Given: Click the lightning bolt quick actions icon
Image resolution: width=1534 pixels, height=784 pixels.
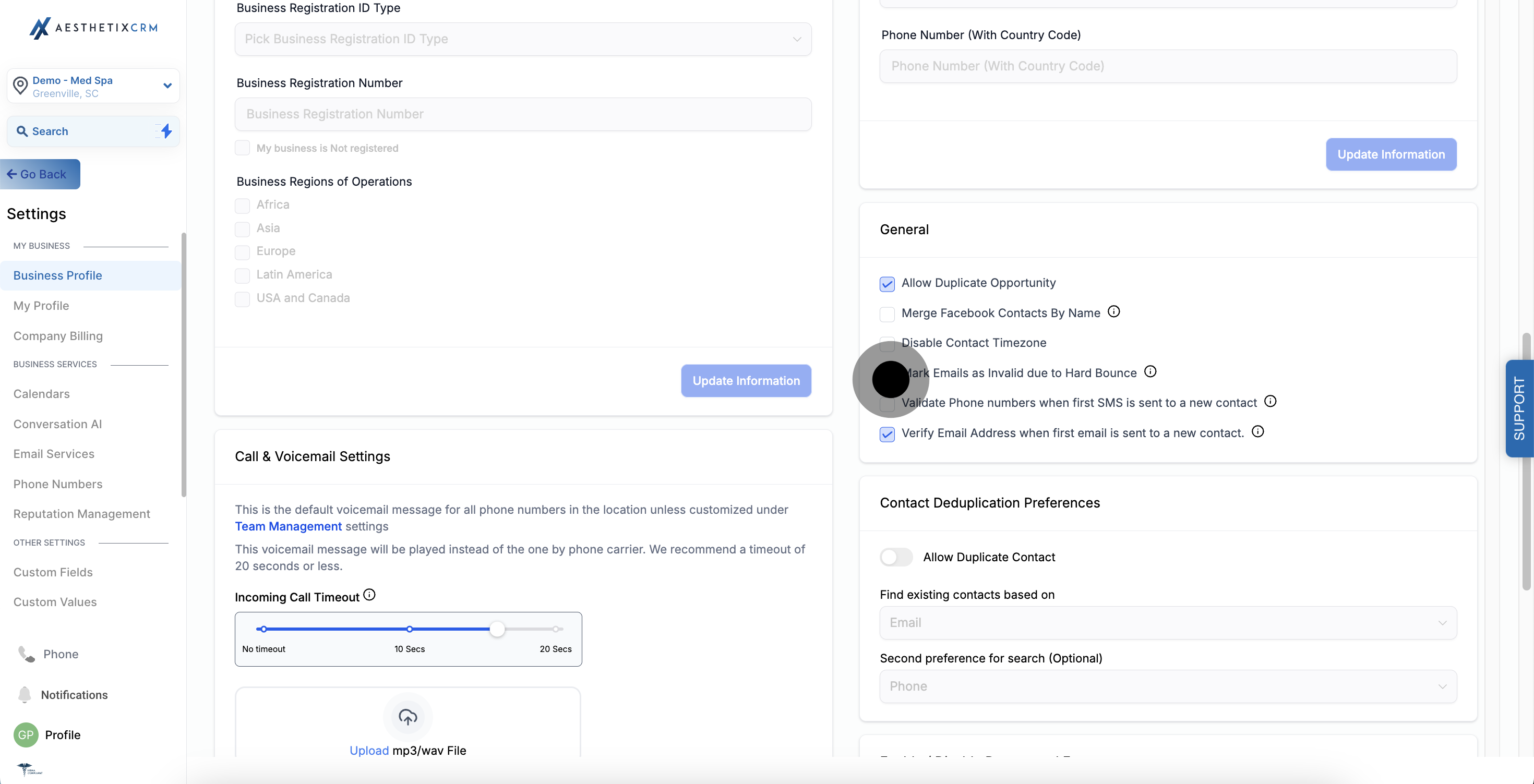Looking at the screenshot, I should (166, 131).
